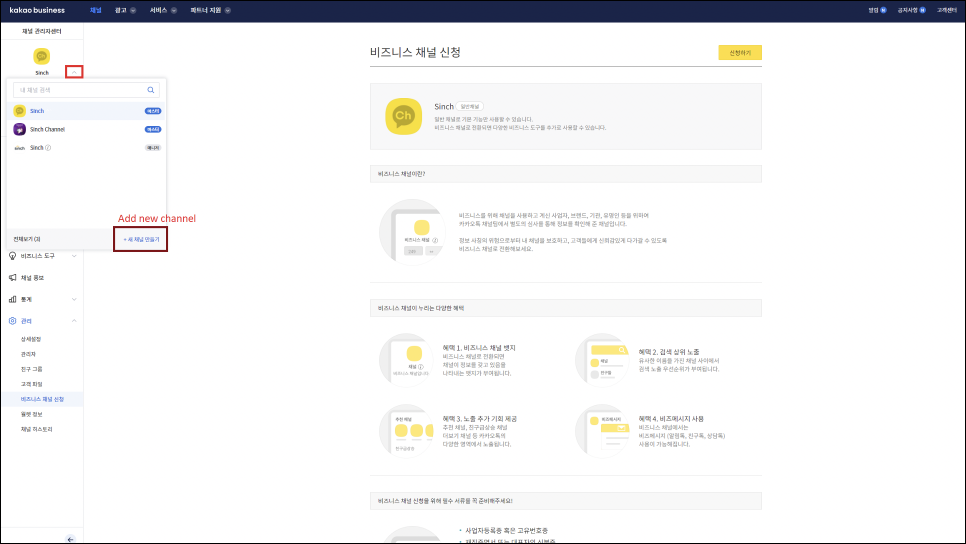The height and width of the screenshot is (544, 966).
Task: Click the info icon beside third Sinch
Action: (48, 148)
